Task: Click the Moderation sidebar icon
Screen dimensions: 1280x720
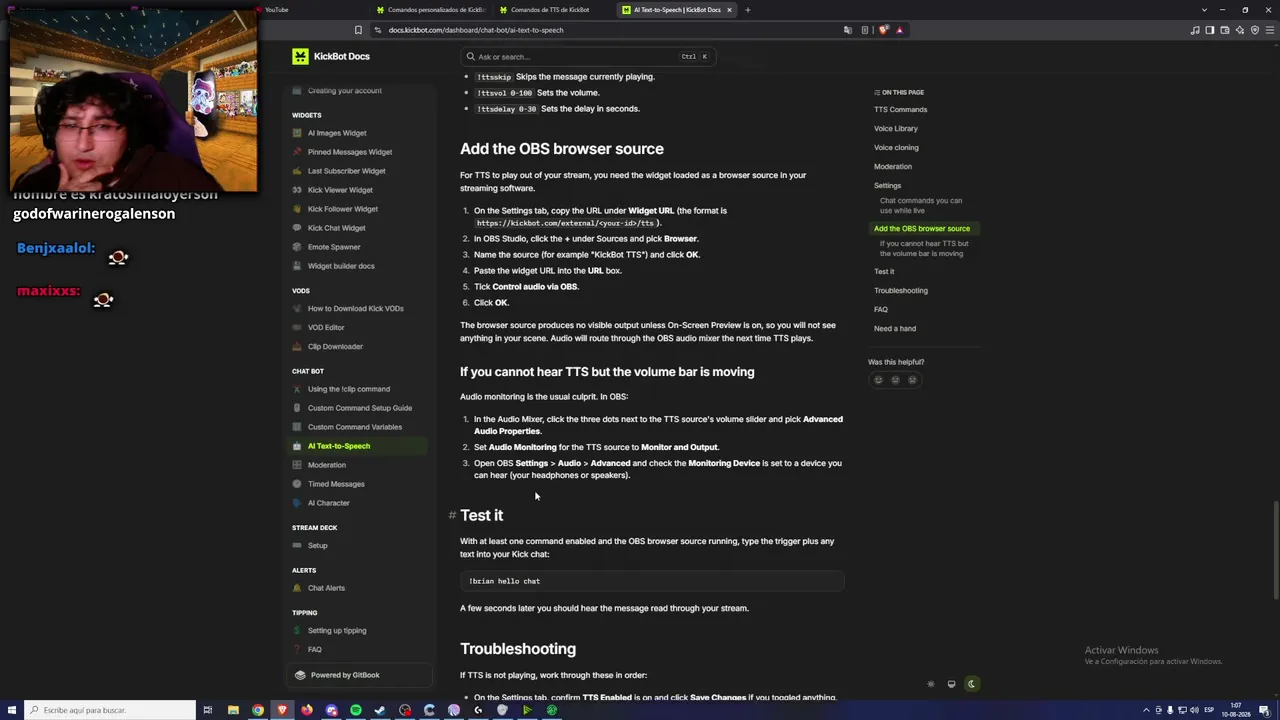Action: point(297,465)
